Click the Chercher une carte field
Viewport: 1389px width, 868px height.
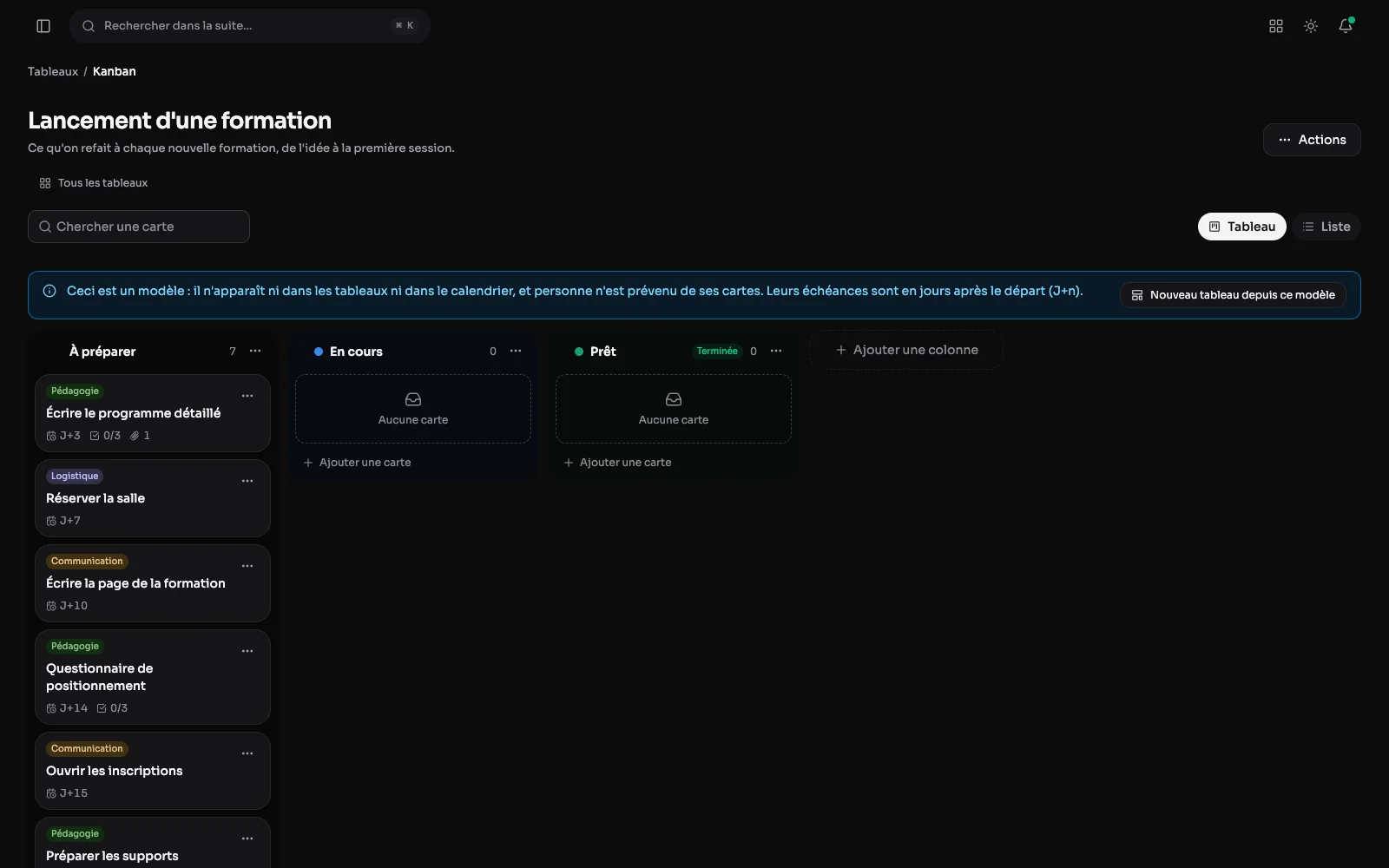point(139,227)
